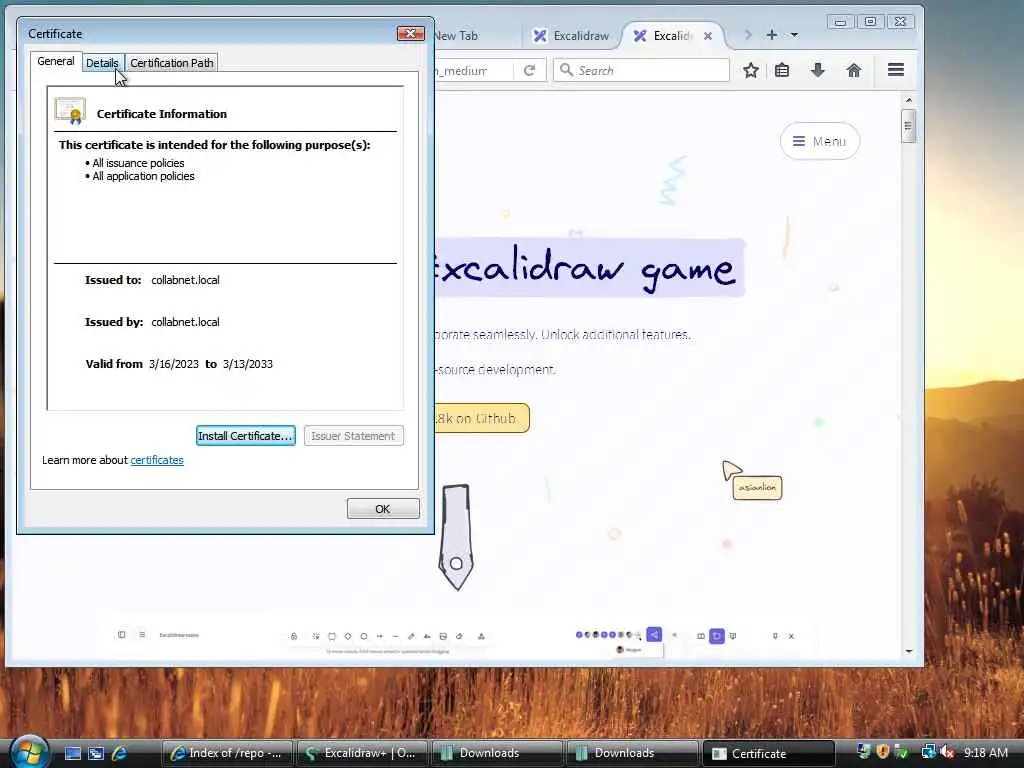Open the certificates help link
The height and width of the screenshot is (768, 1024).
point(157,460)
